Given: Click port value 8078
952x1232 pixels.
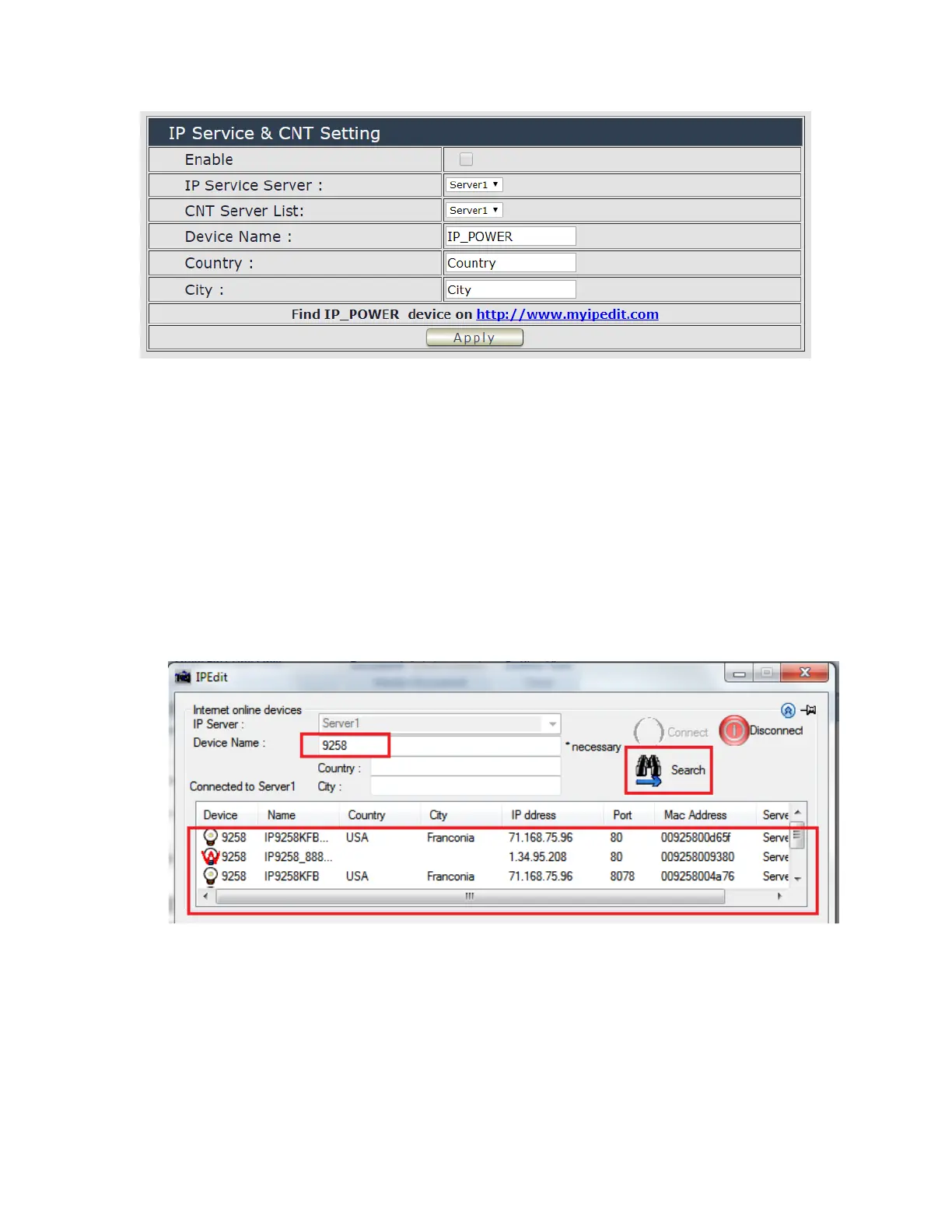Looking at the screenshot, I should tap(622, 877).
